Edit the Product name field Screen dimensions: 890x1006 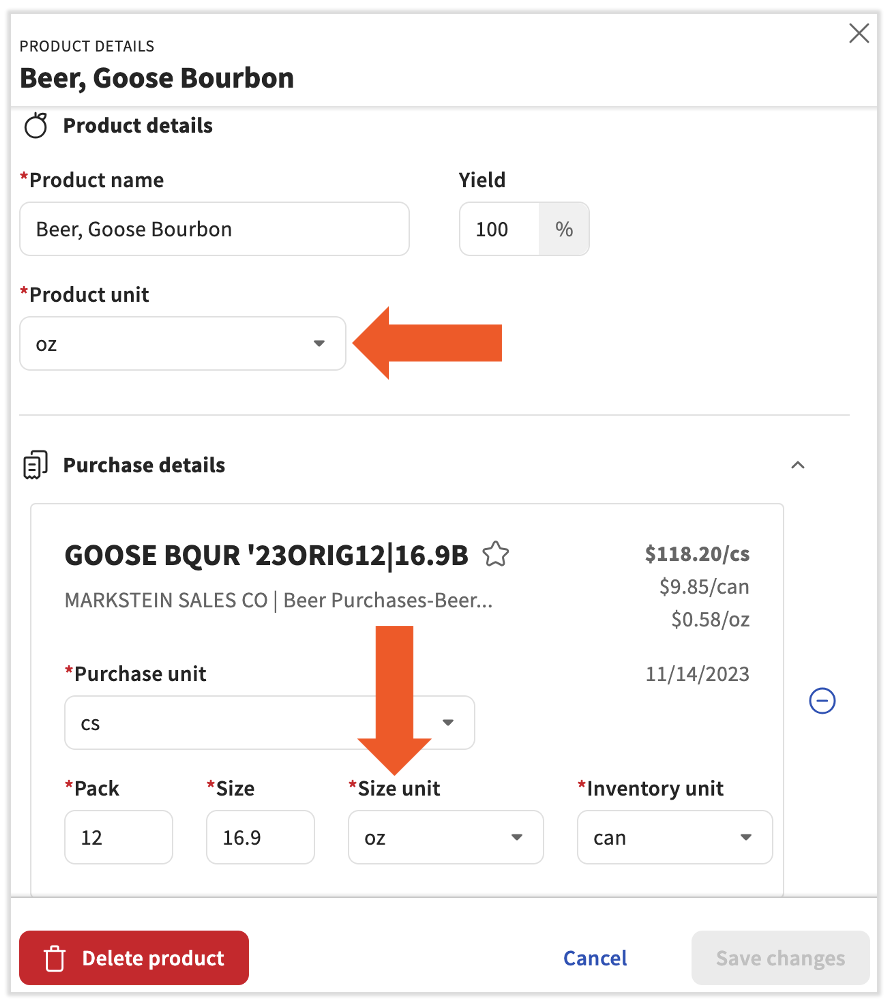click(214, 229)
